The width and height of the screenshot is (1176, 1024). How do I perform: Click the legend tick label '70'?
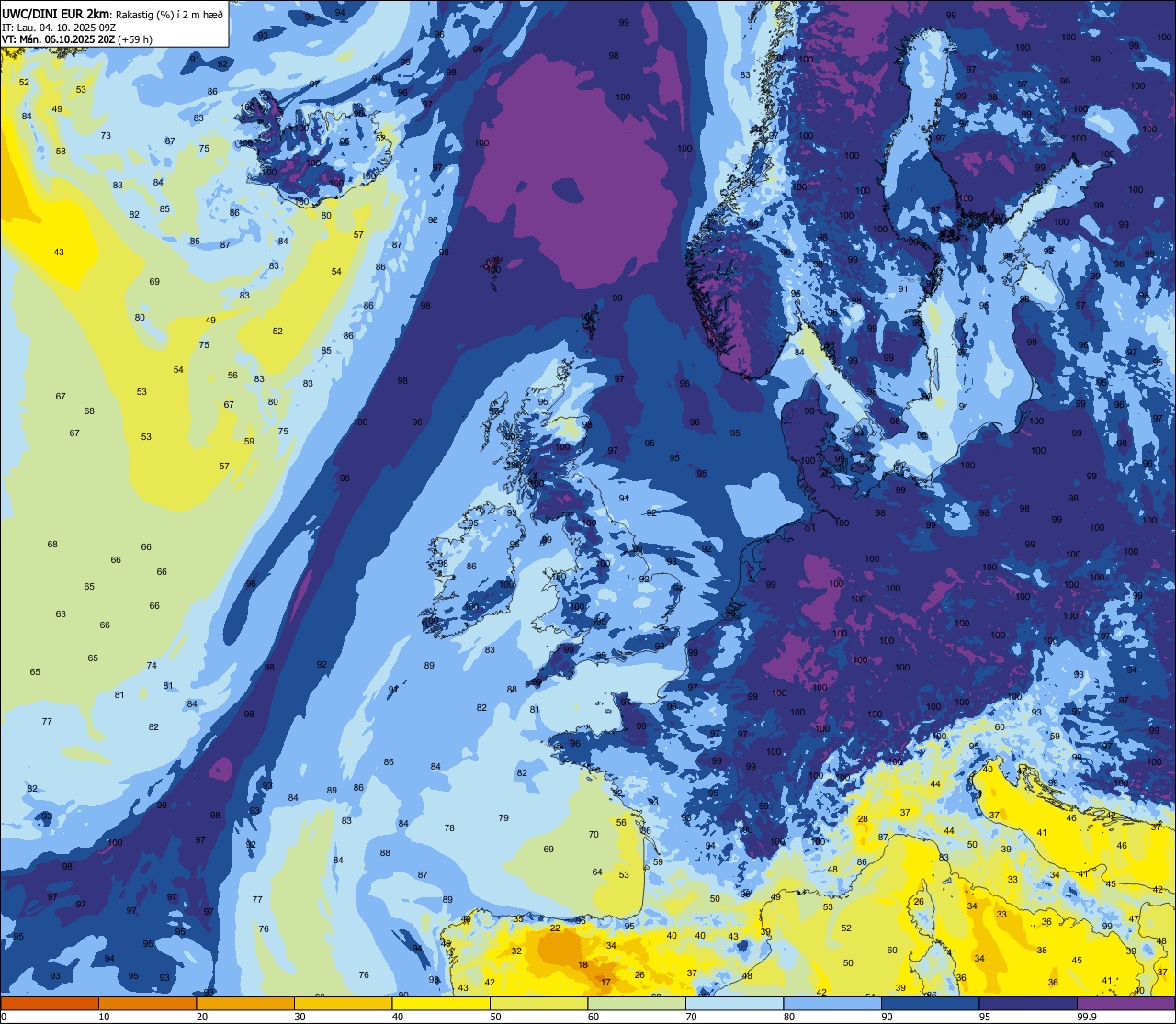[691, 1017]
